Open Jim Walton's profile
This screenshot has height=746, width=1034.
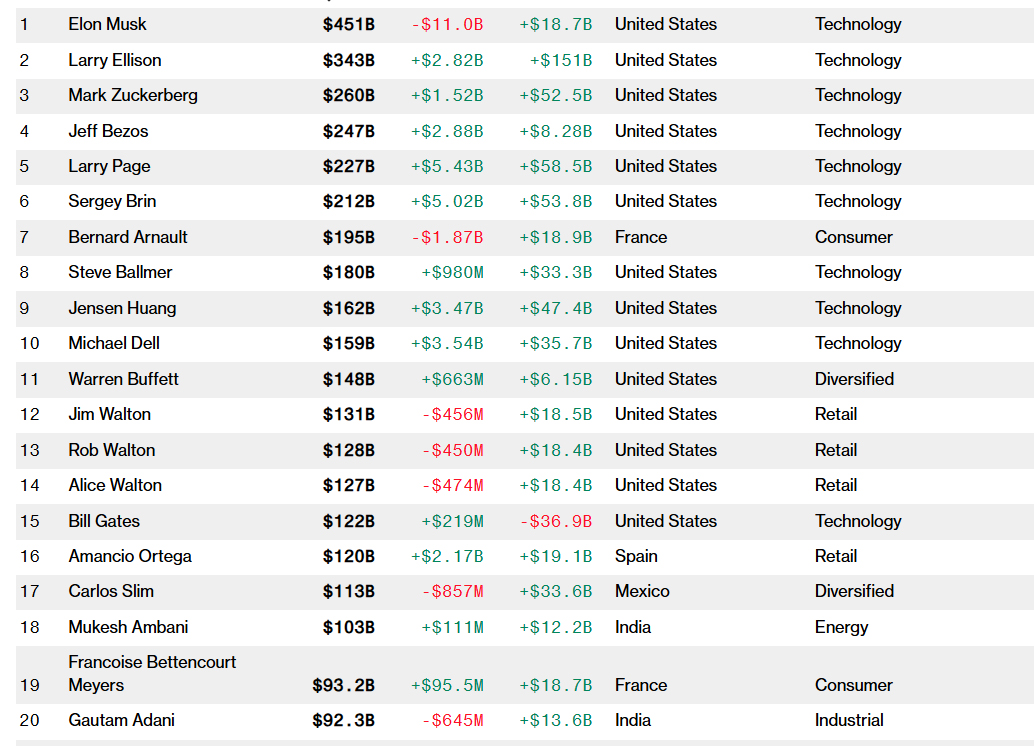click(110, 414)
